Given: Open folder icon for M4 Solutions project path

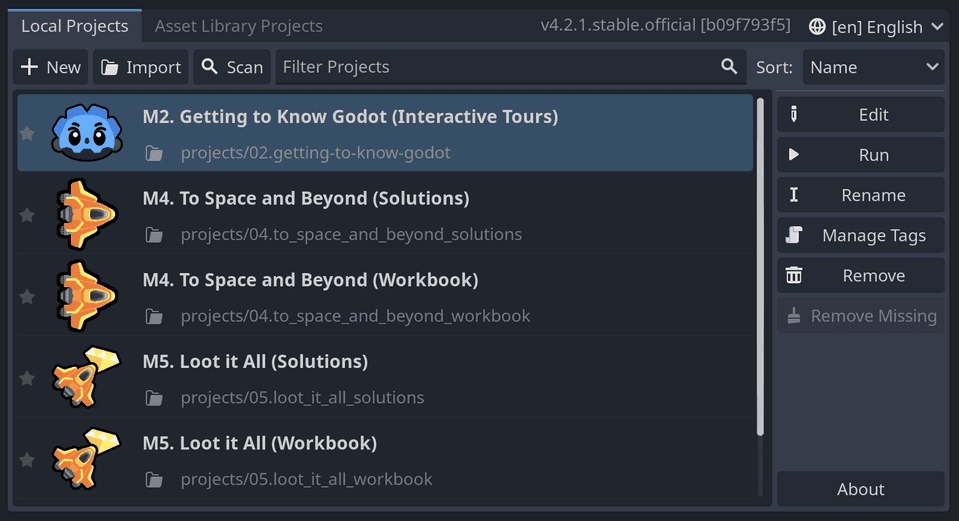Looking at the screenshot, I should tap(154, 235).
